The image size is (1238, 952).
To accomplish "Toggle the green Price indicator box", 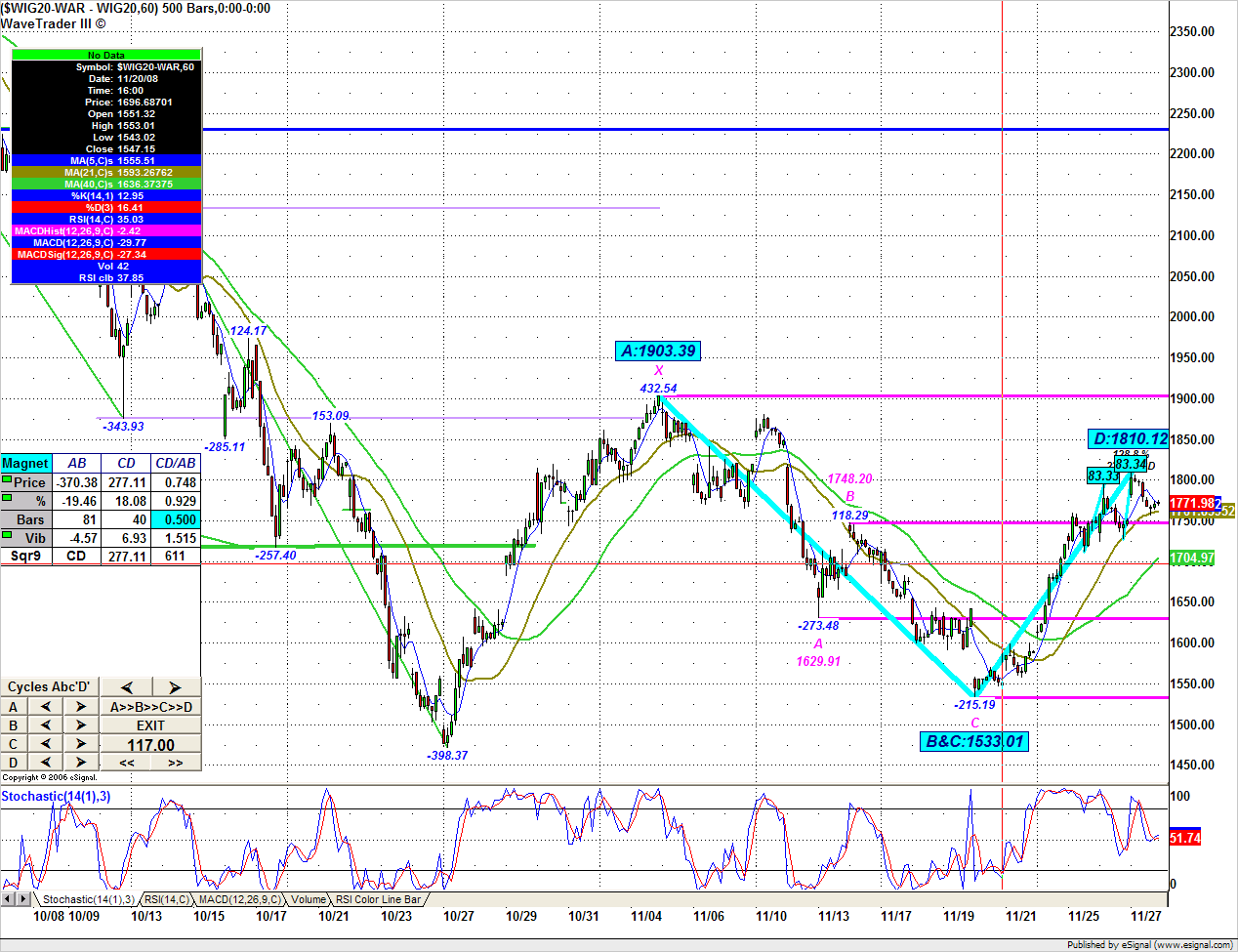I will click(7, 480).
